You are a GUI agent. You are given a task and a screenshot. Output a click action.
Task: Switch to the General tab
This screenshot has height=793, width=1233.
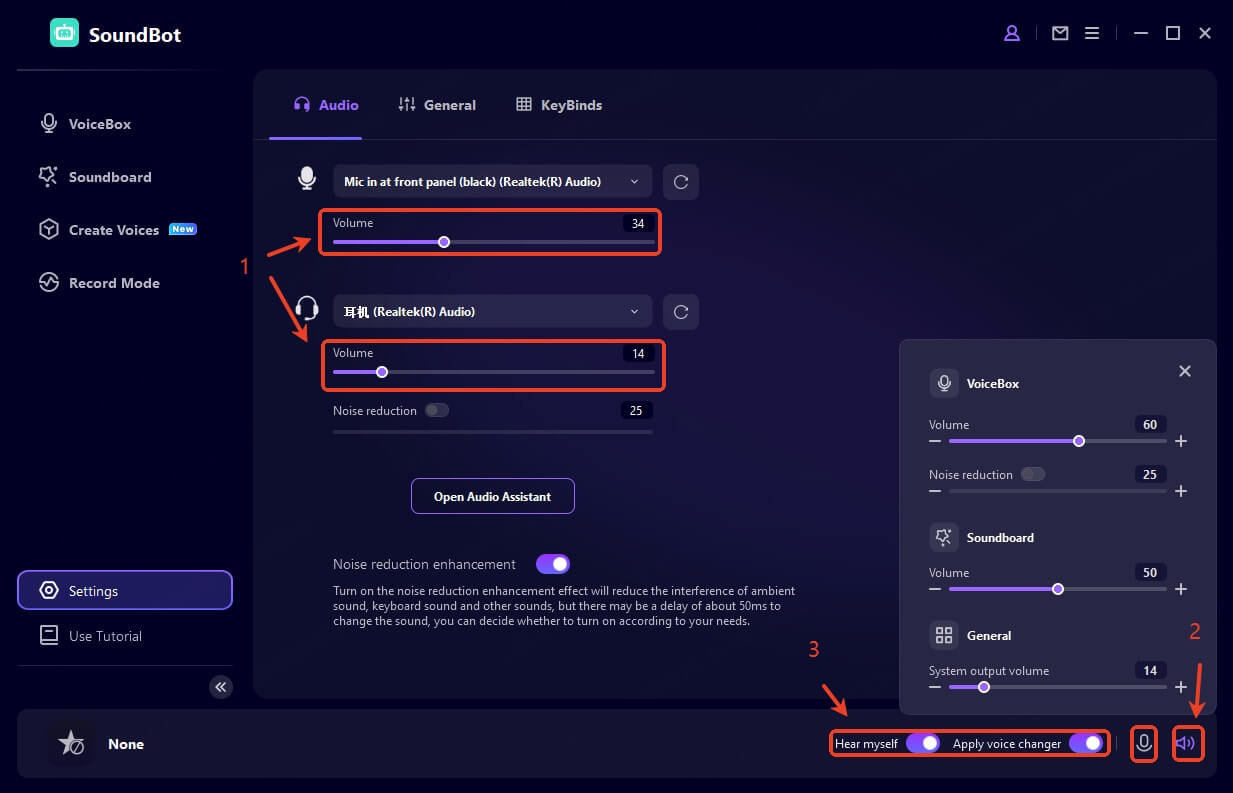pos(437,105)
